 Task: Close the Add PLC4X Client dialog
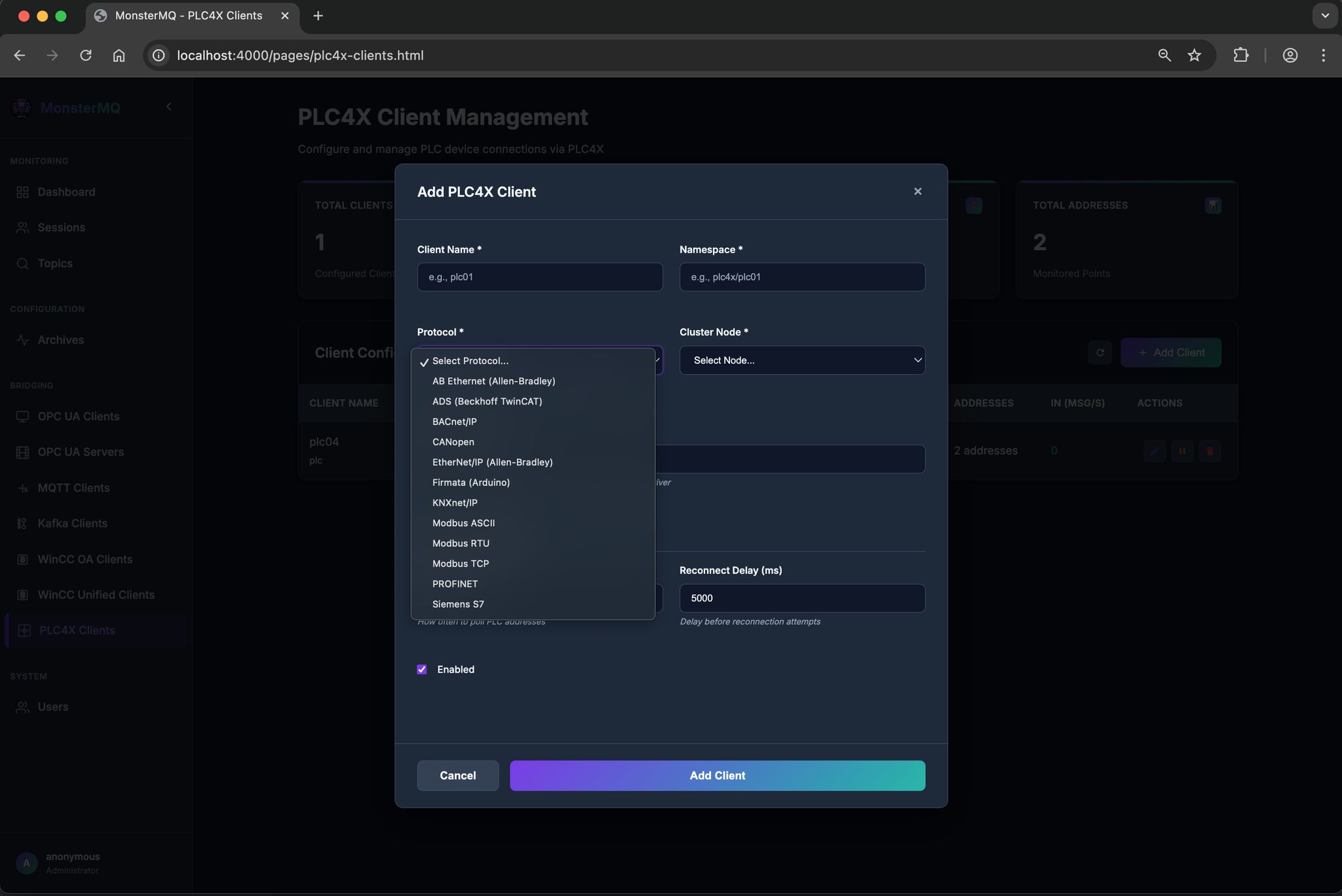tap(917, 191)
